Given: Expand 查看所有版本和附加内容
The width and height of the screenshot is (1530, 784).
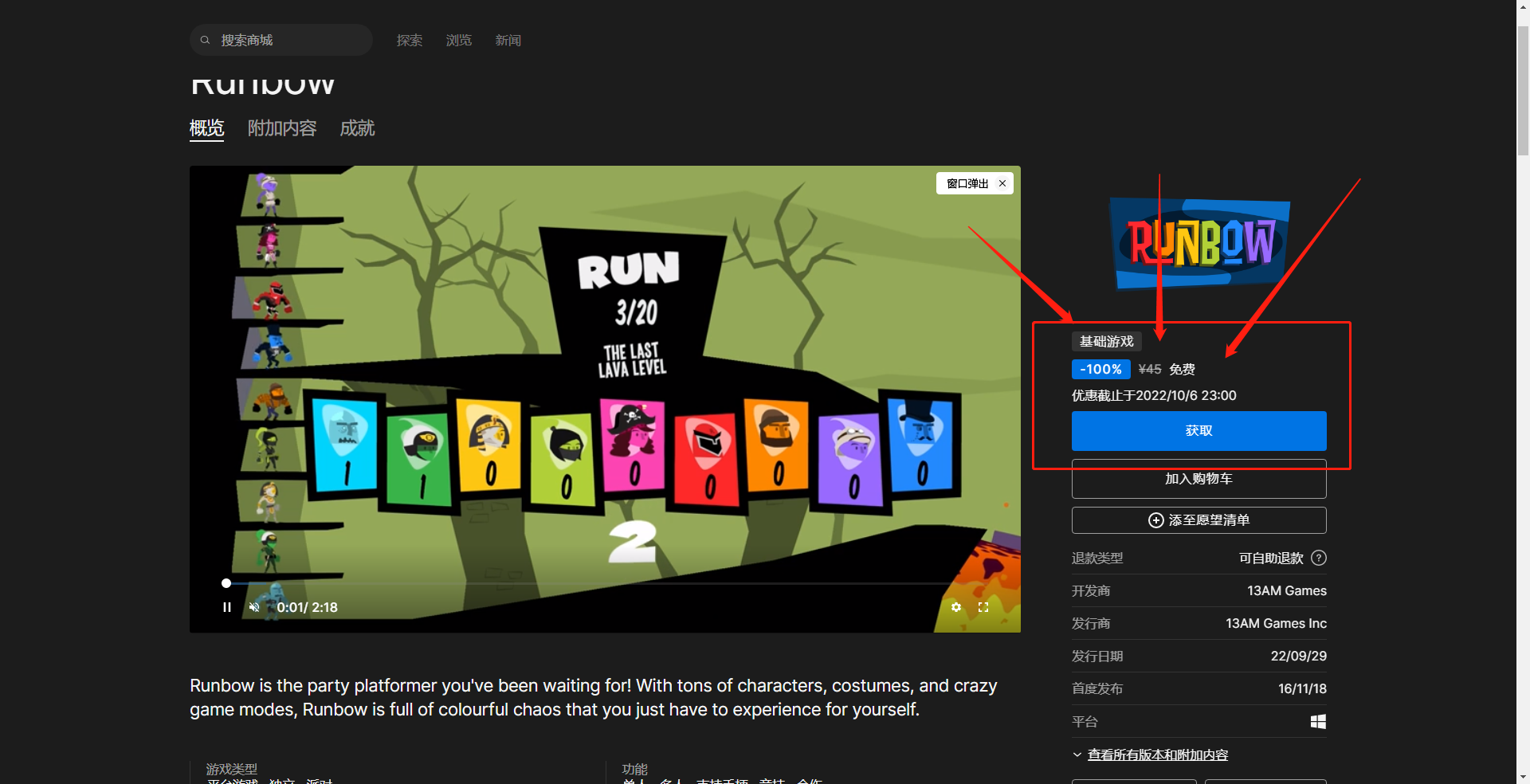Looking at the screenshot, I should click(x=1157, y=755).
